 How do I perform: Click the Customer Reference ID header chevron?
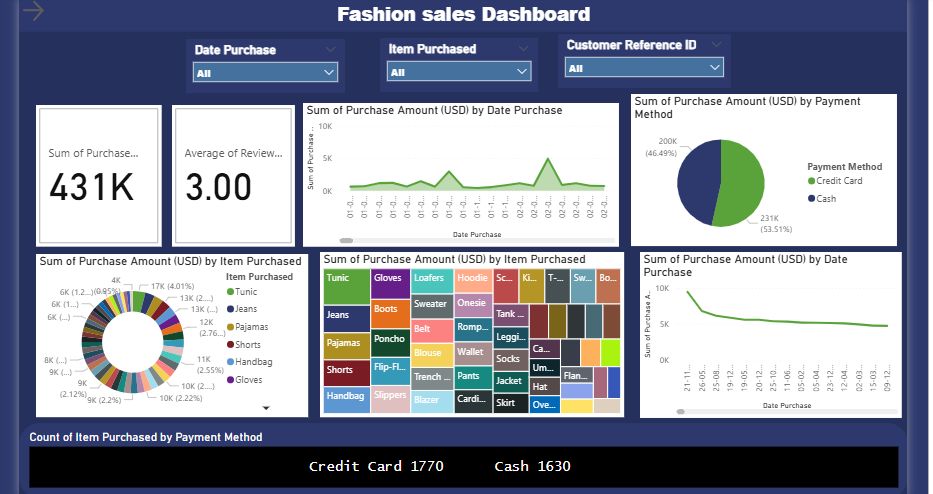(x=717, y=45)
